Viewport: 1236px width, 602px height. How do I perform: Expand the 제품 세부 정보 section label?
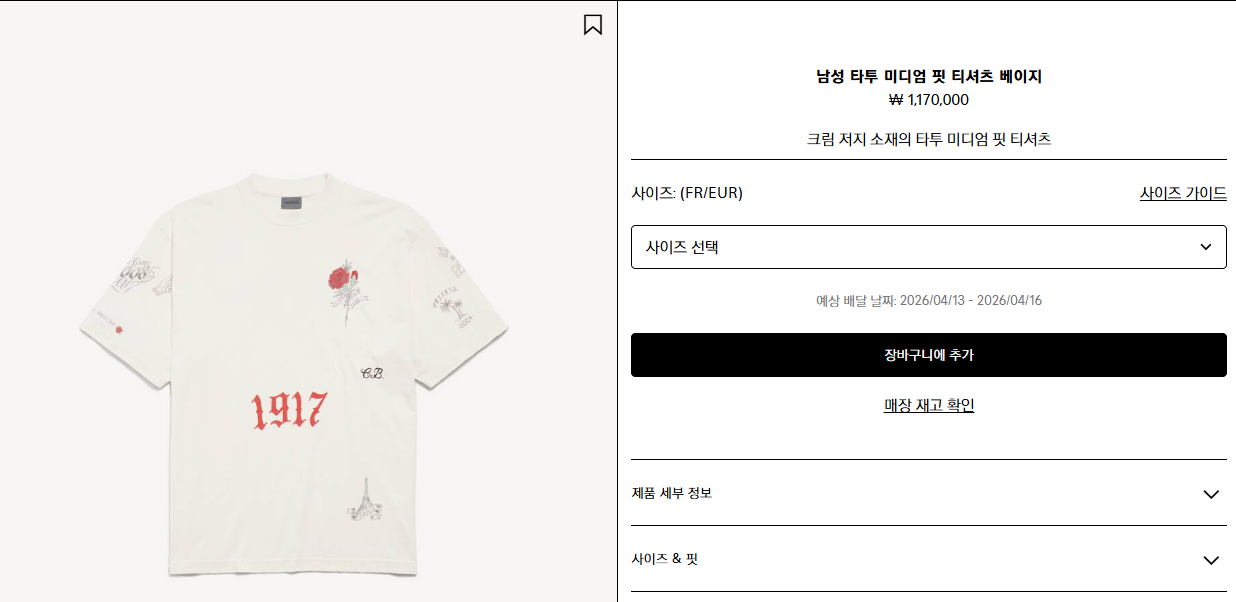click(672, 493)
